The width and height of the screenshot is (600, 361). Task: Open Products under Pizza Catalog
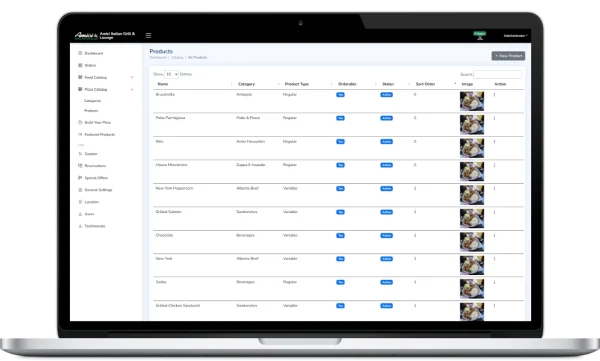tap(91, 111)
